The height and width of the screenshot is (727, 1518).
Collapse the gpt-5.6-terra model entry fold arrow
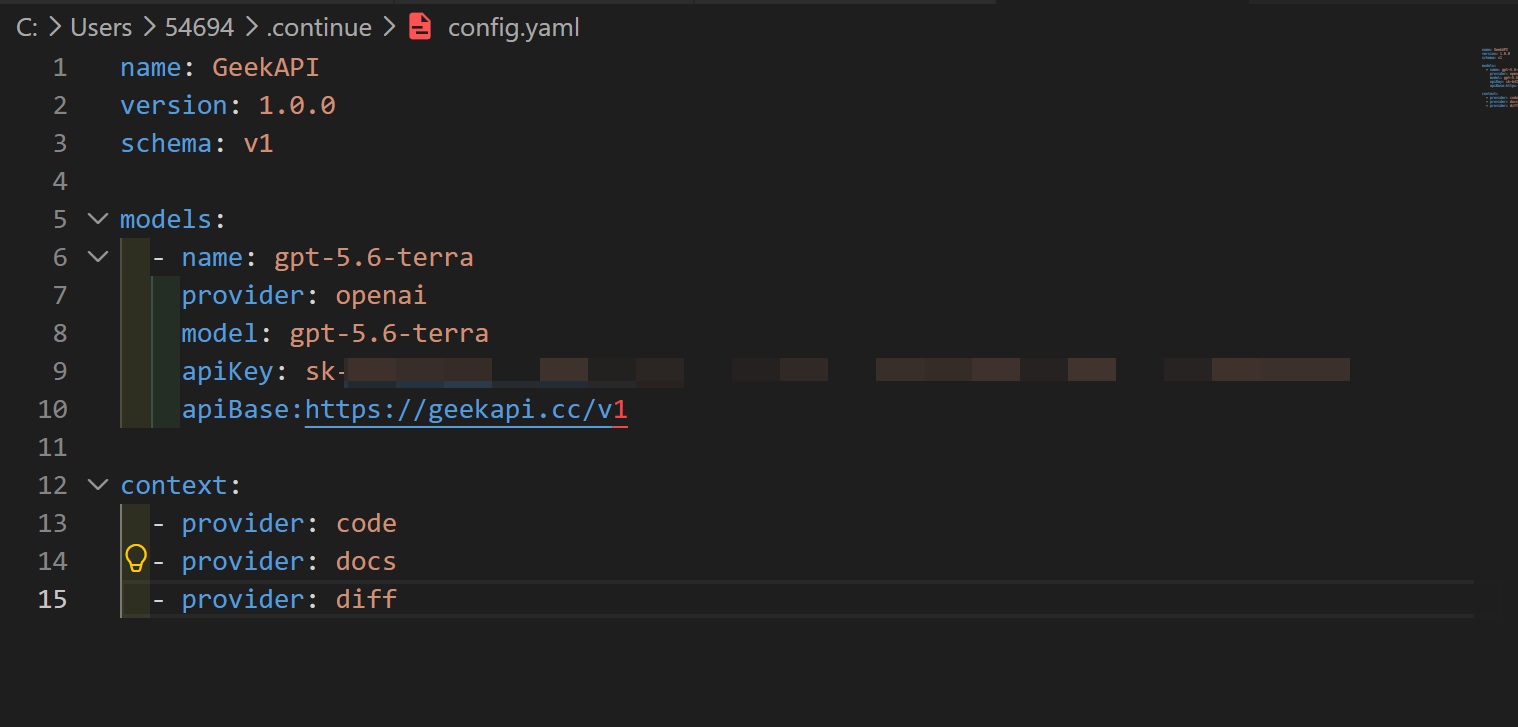pyautogui.click(x=97, y=257)
